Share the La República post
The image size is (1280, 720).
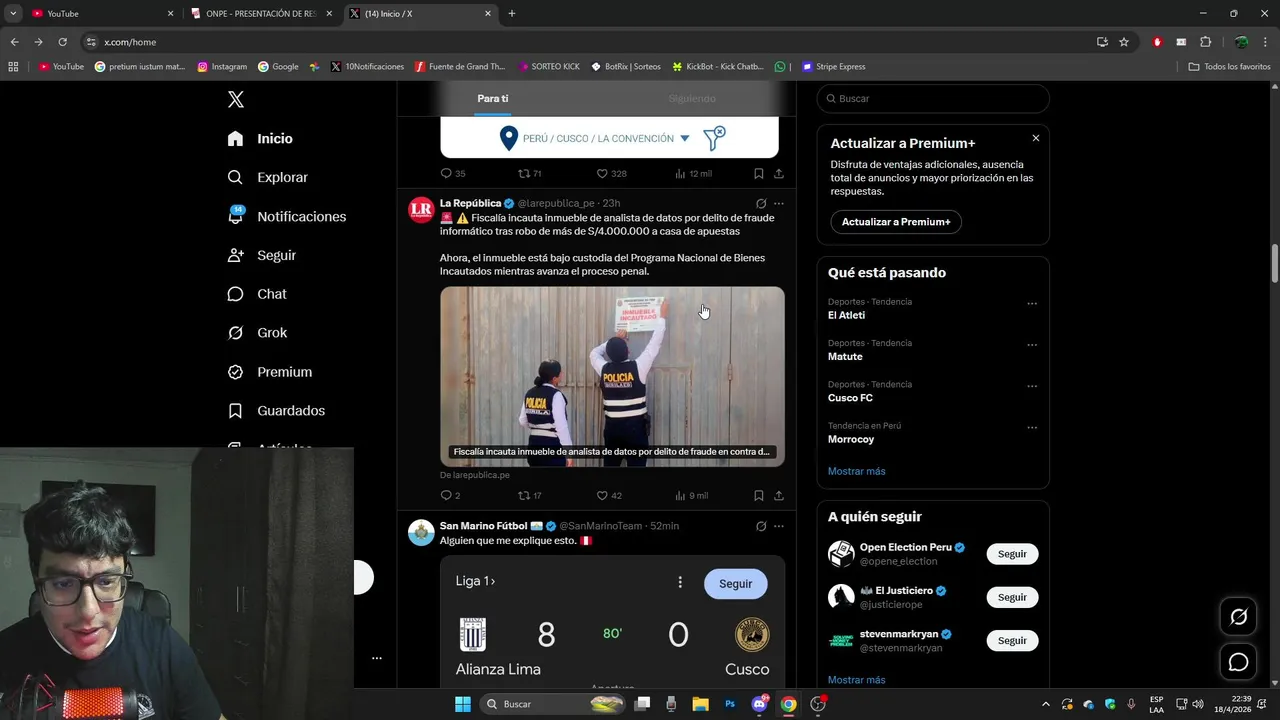coord(779,495)
